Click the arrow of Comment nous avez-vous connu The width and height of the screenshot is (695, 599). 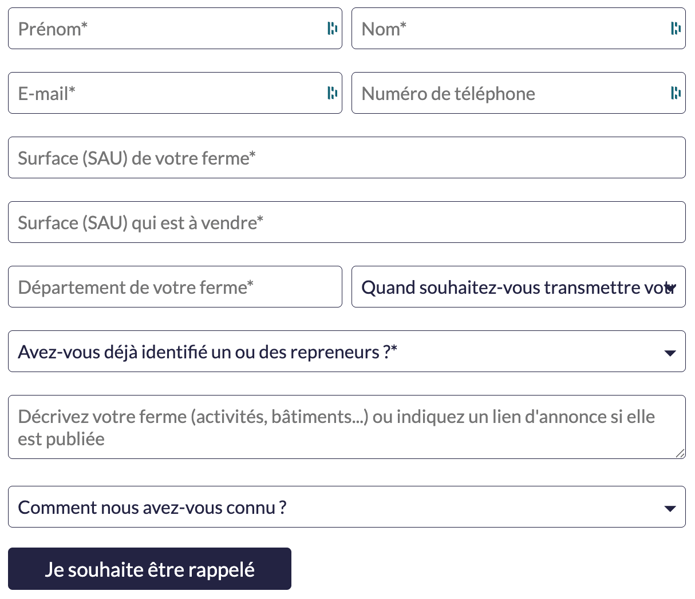point(670,508)
